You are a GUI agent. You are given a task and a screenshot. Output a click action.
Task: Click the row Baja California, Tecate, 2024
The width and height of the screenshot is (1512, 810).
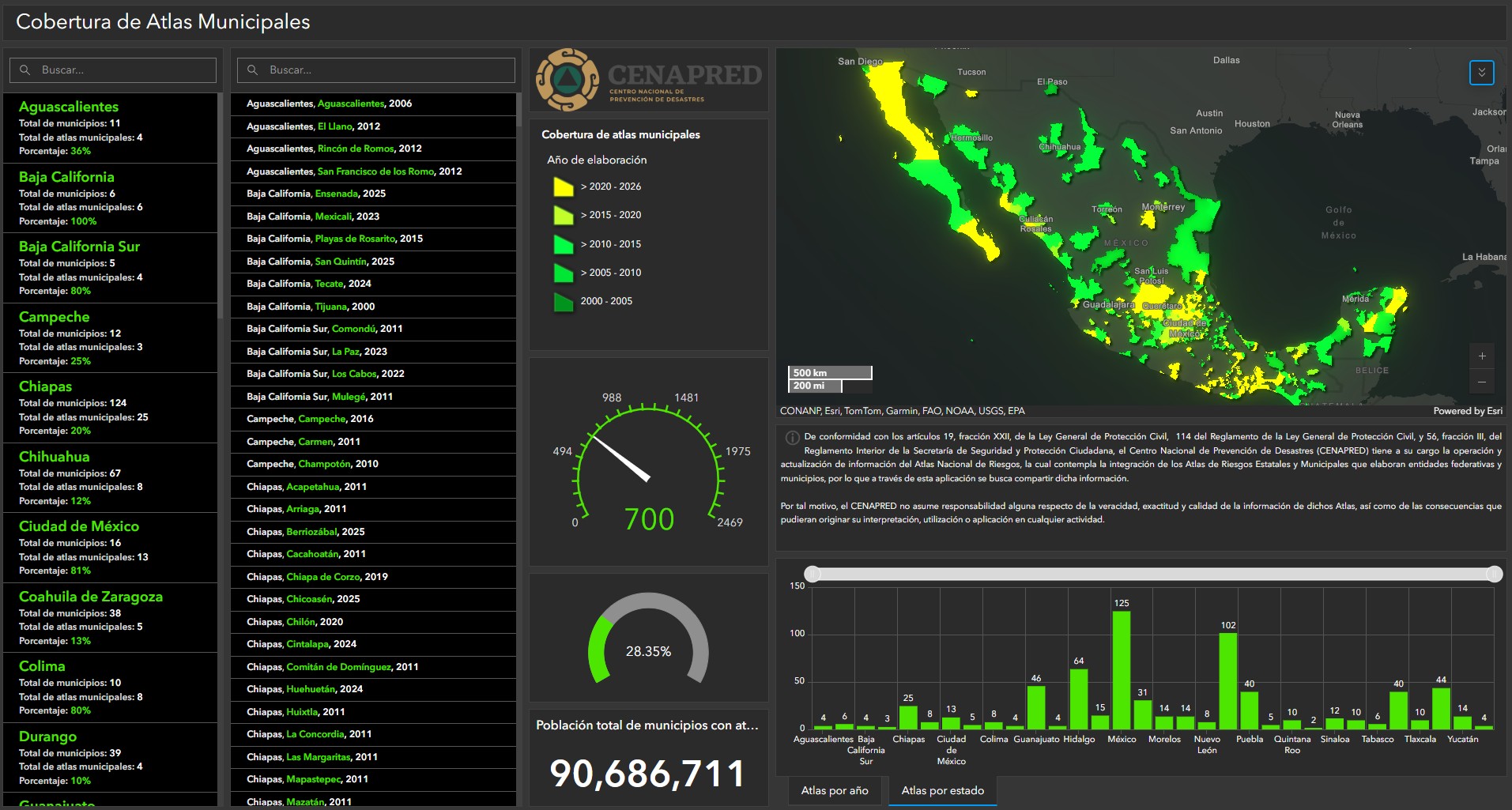(x=373, y=284)
